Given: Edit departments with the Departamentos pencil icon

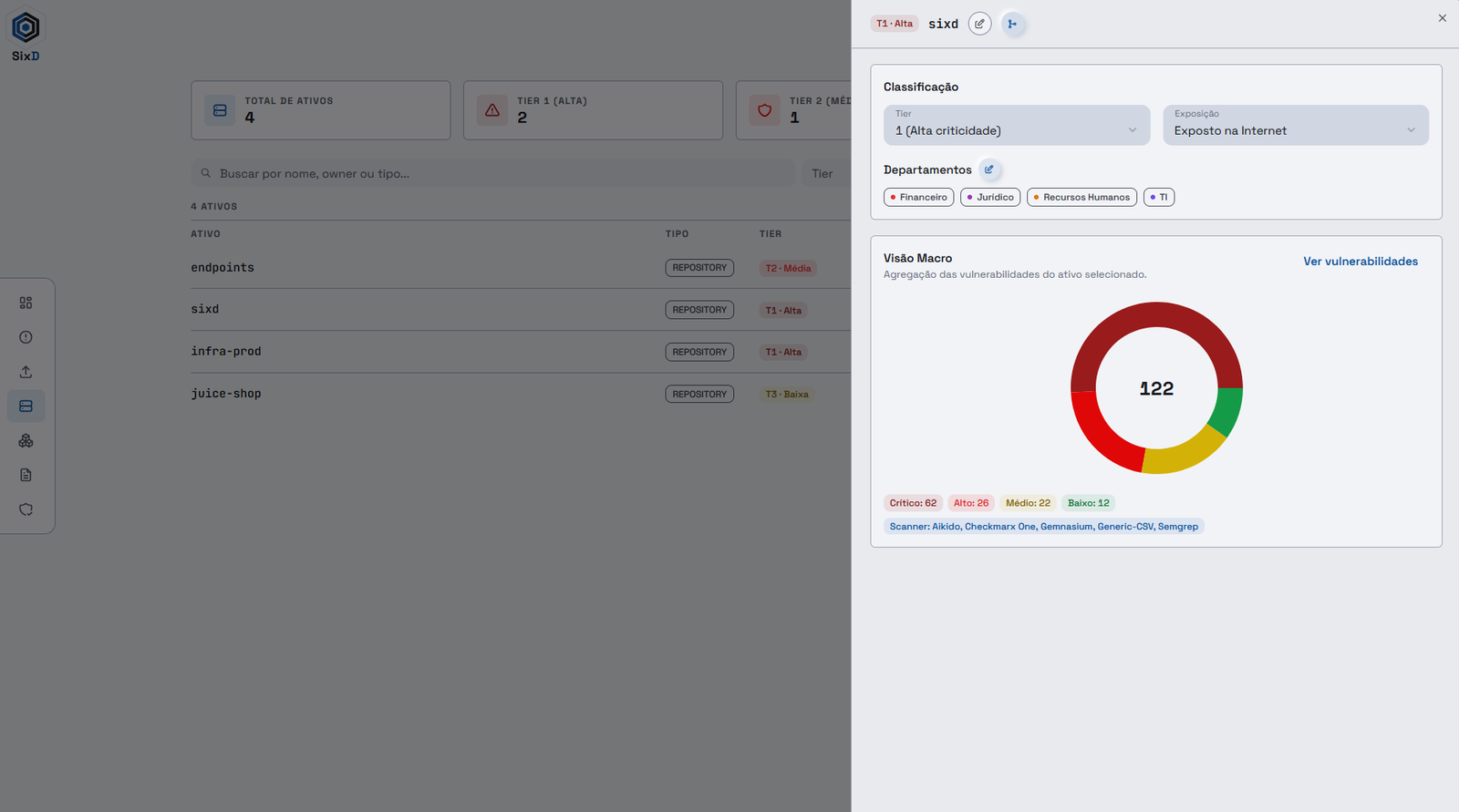Looking at the screenshot, I should 989,170.
